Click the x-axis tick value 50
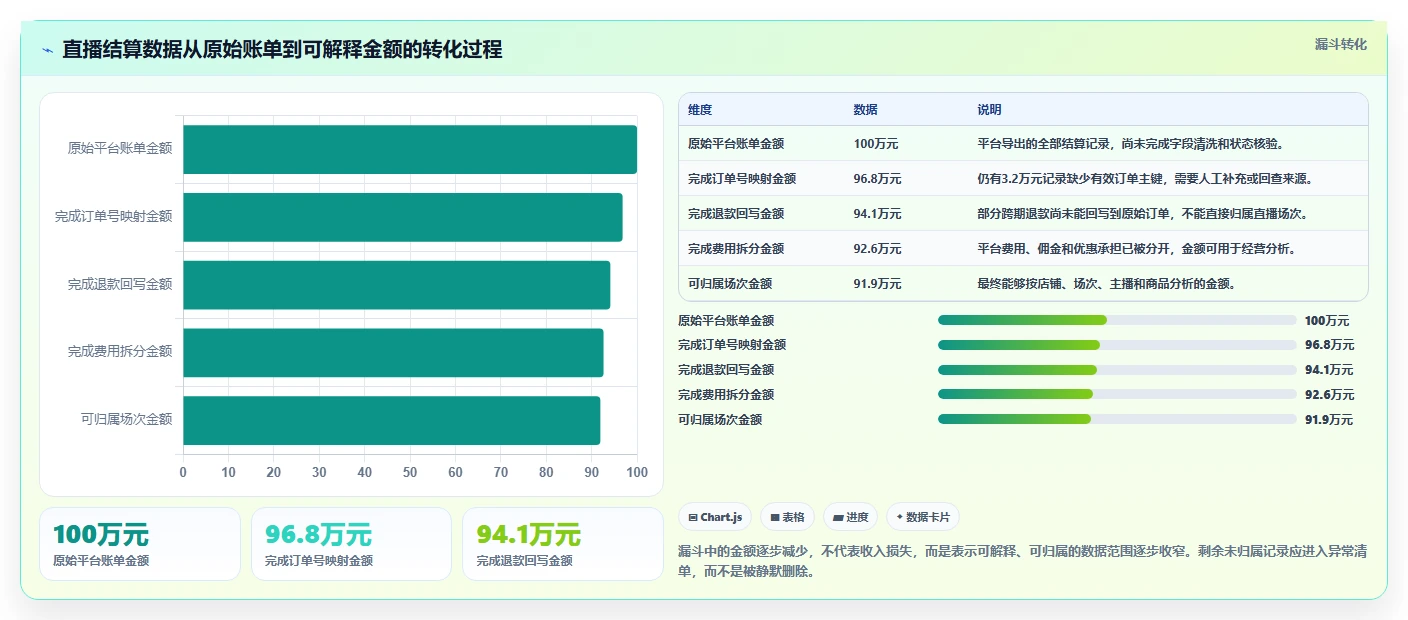Image resolution: width=1408 pixels, height=620 pixels. [410, 472]
